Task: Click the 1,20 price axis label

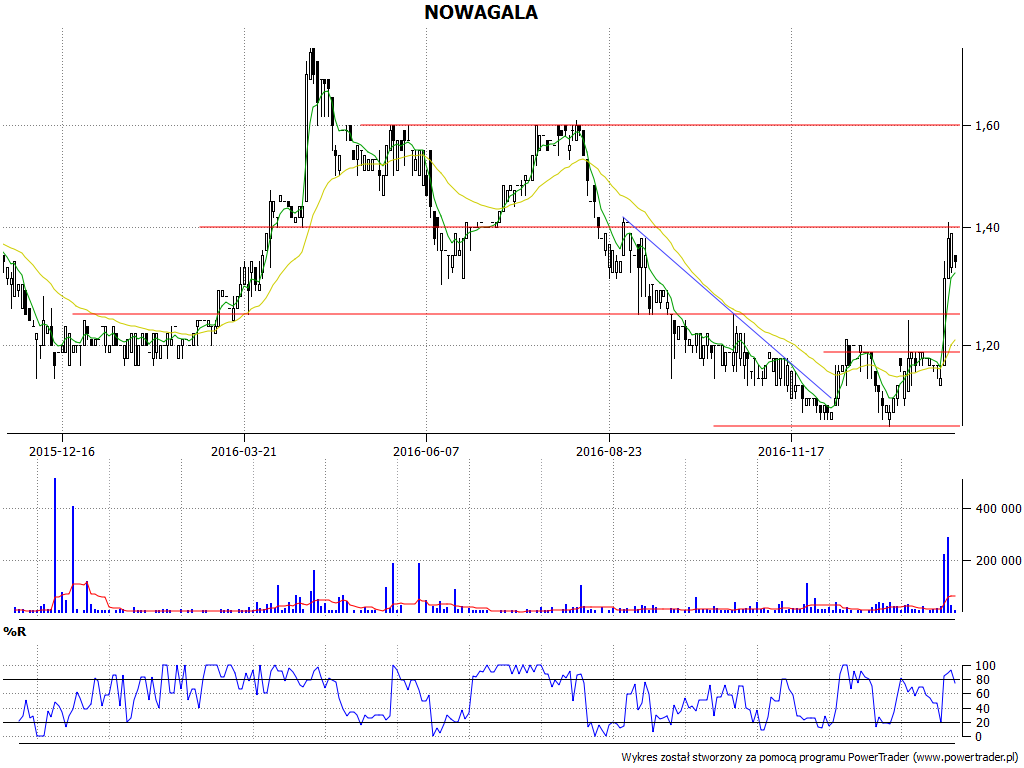Action: (x=987, y=345)
